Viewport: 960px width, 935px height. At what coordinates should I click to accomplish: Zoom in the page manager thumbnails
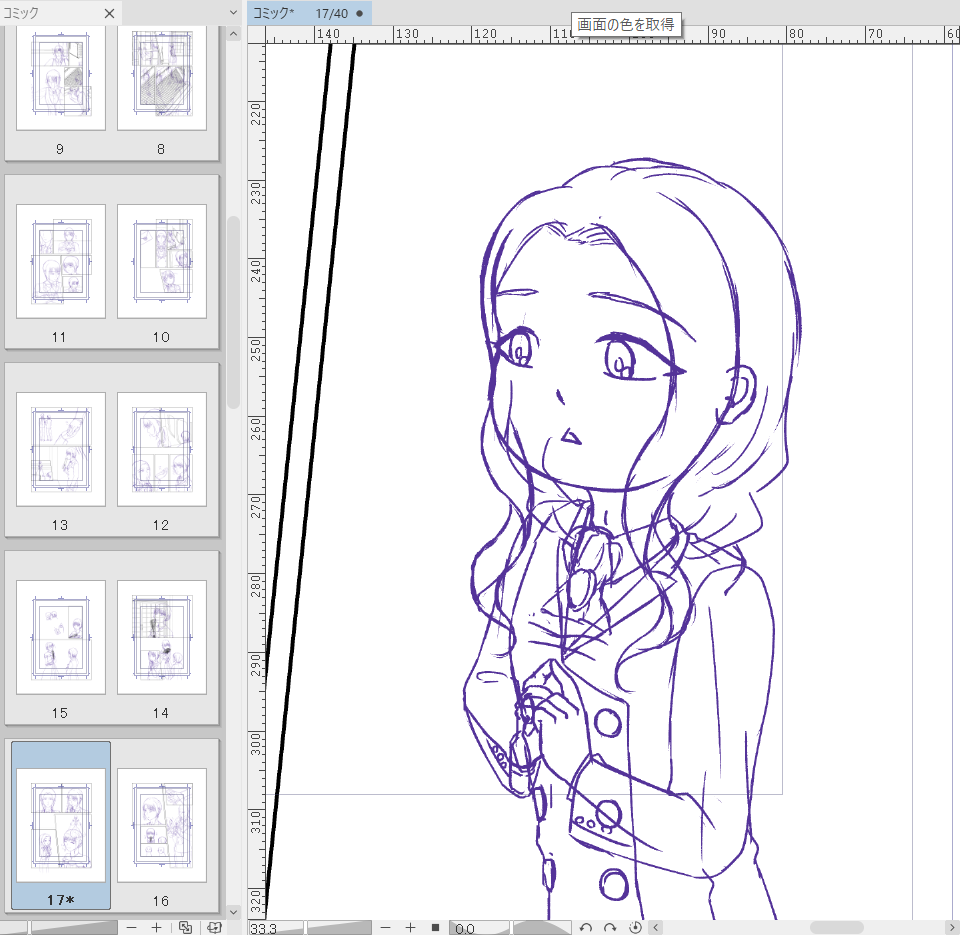(x=156, y=927)
